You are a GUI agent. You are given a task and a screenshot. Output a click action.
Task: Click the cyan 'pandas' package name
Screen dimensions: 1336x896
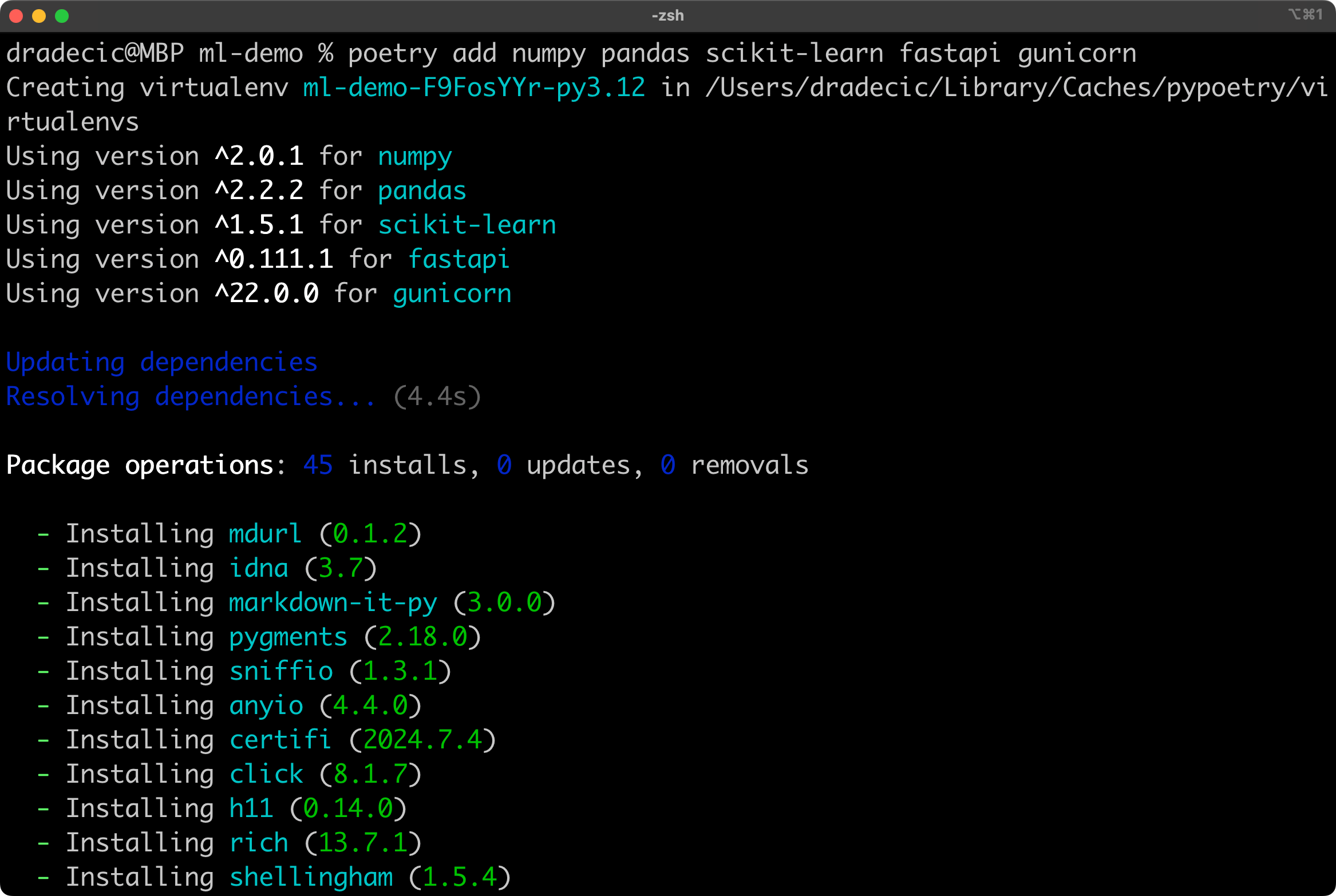click(x=422, y=191)
